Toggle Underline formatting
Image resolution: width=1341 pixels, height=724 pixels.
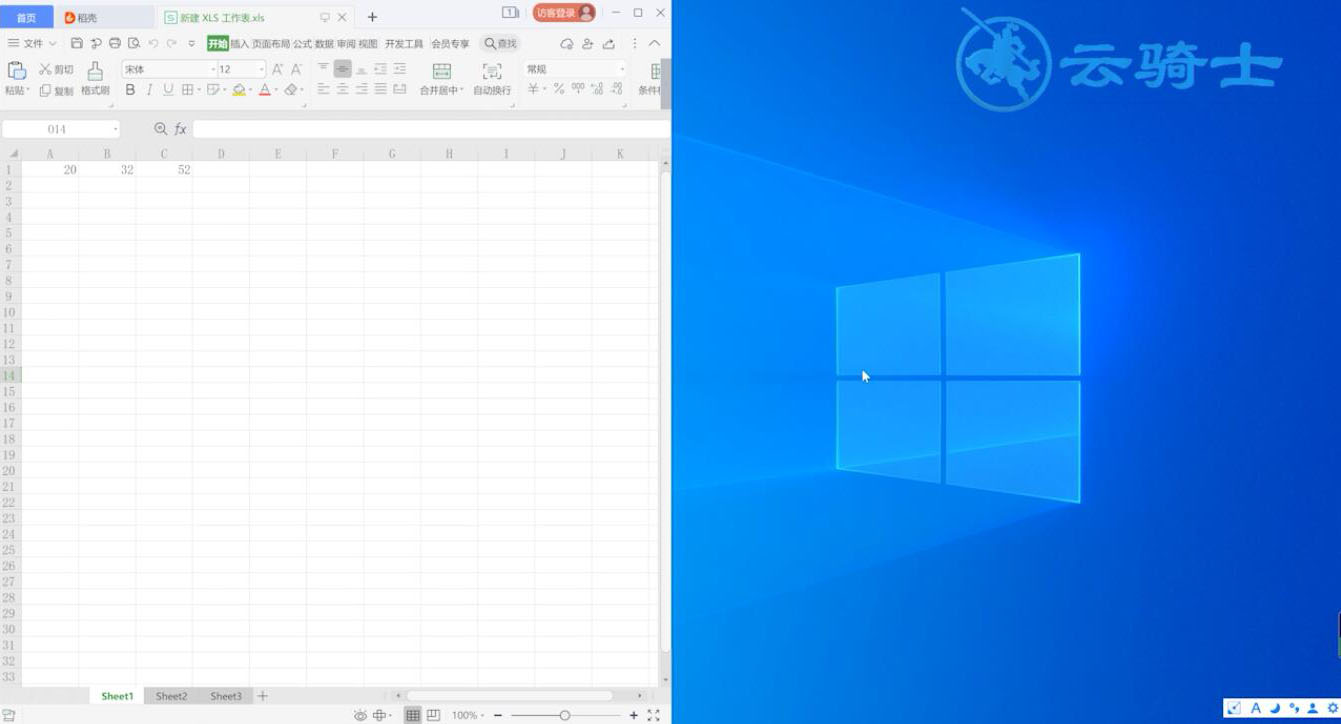coord(168,90)
